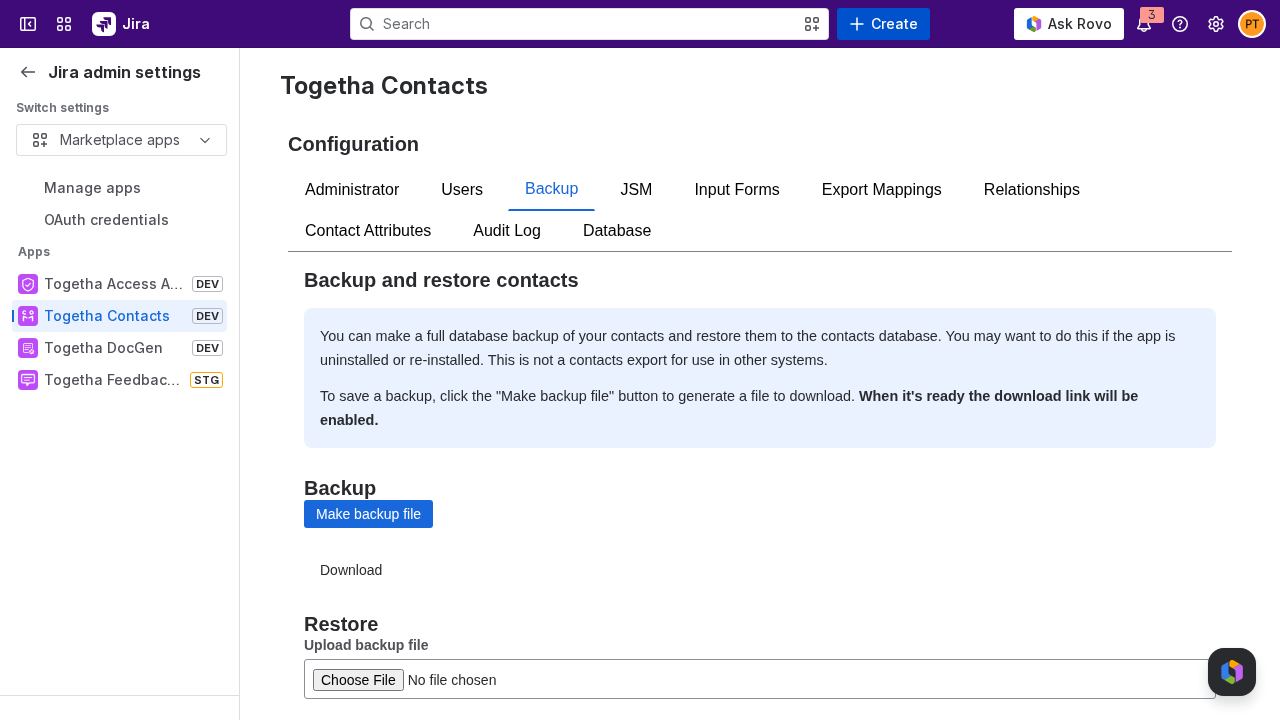The image size is (1280, 720).
Task: Switch to the Export Mappings tab
Action: (882, 190)
